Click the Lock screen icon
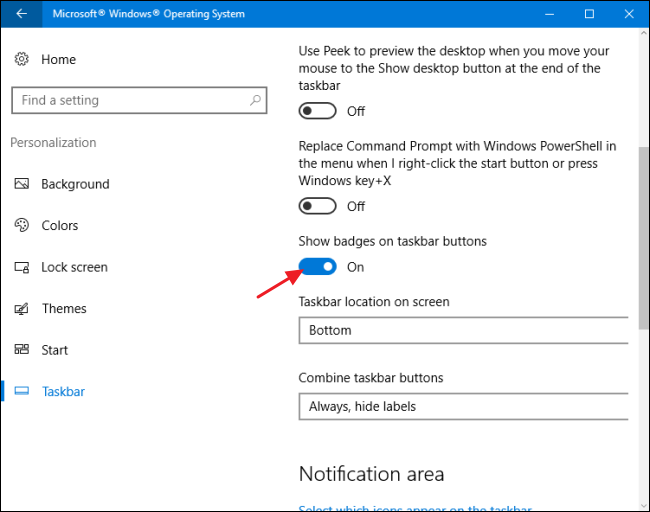 [22, 267]
